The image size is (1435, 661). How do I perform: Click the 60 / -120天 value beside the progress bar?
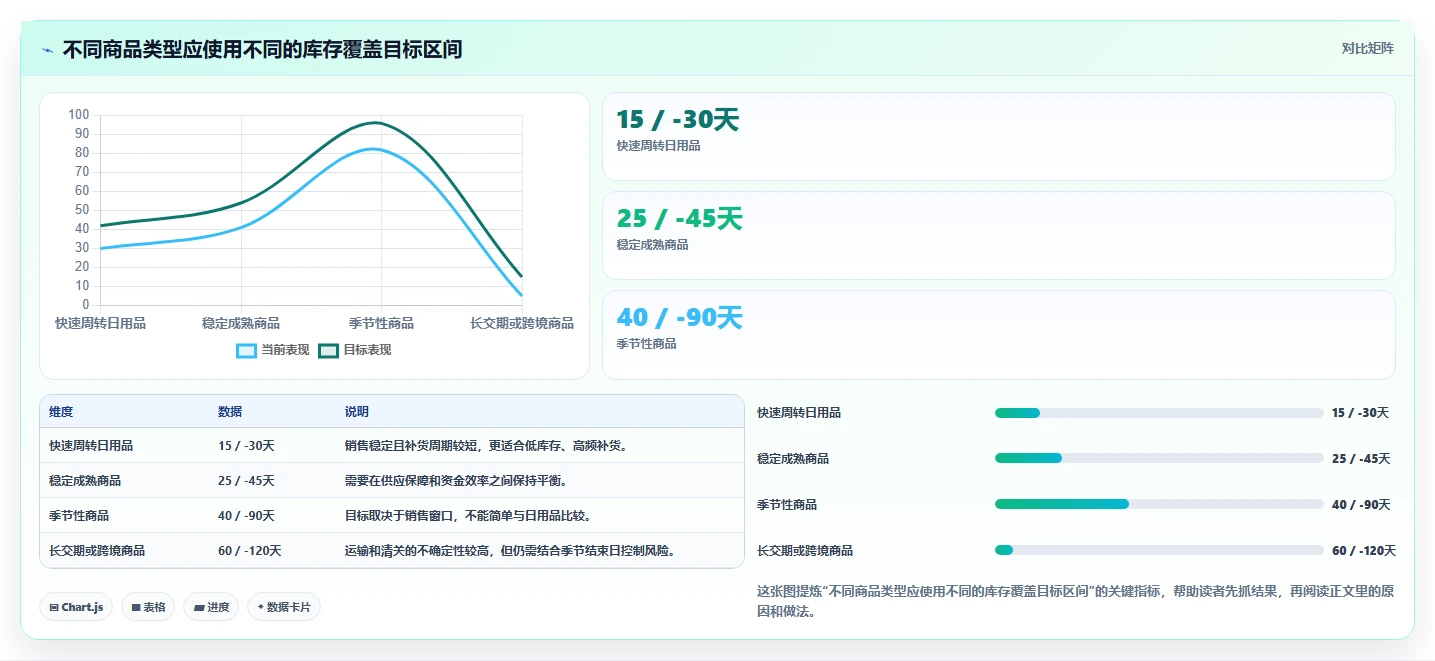pos(1364,551)
